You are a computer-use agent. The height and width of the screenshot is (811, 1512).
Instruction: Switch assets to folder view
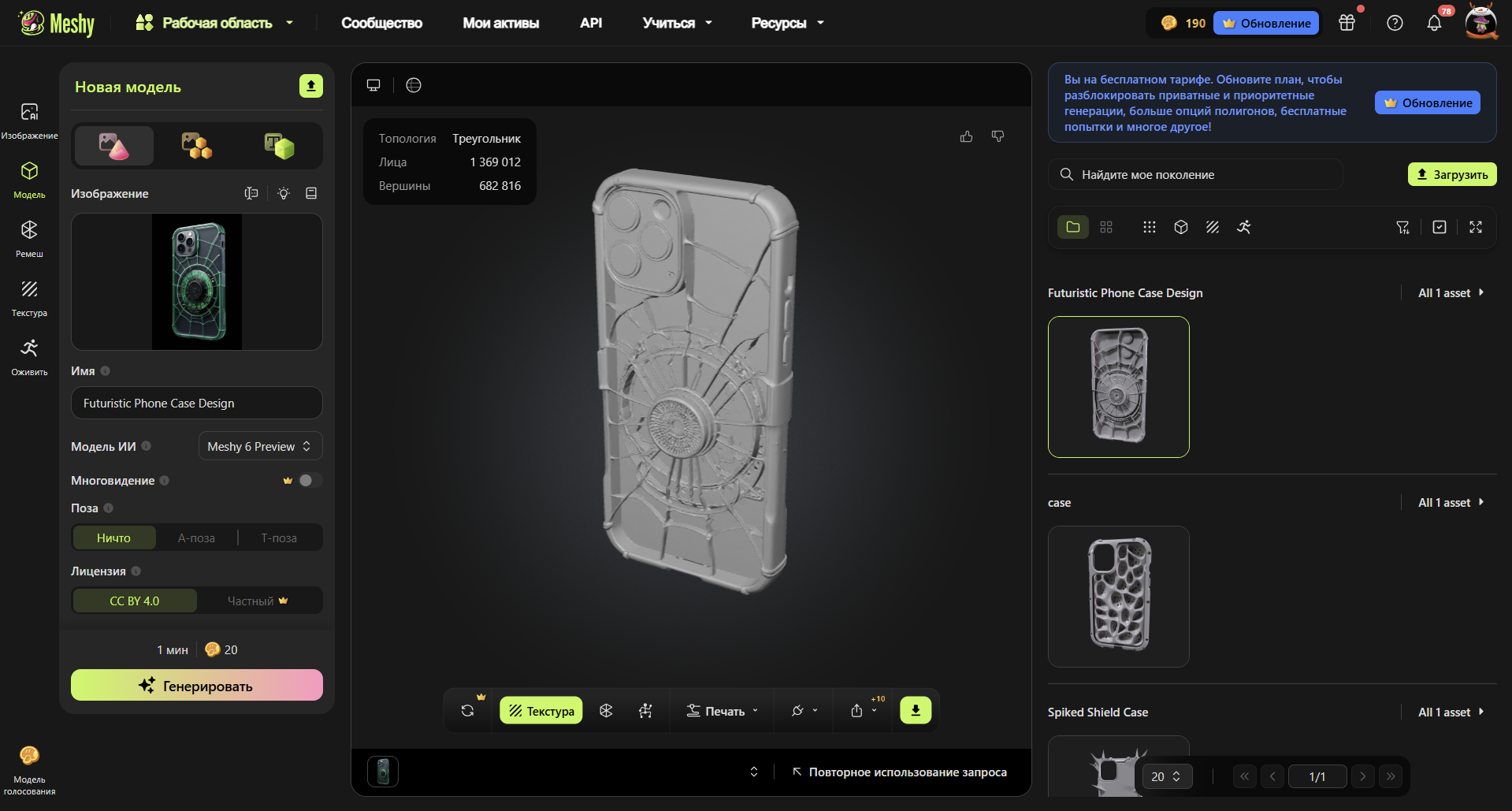pos(1073,227)
